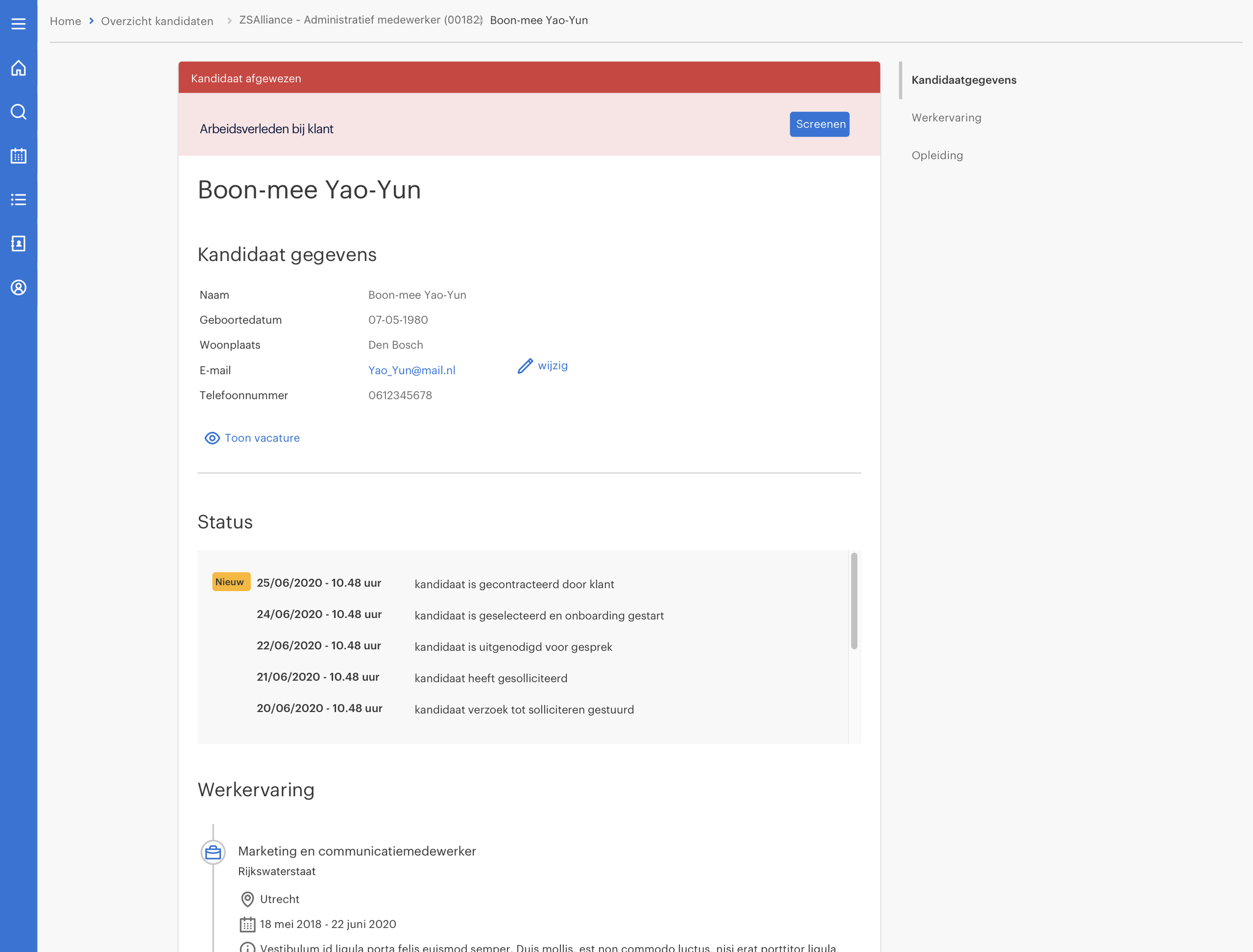The width and height of the screenshot is (1253, 952).
Task: Click the pencil icon next to wijzig
Action: (x=525, y=366)
